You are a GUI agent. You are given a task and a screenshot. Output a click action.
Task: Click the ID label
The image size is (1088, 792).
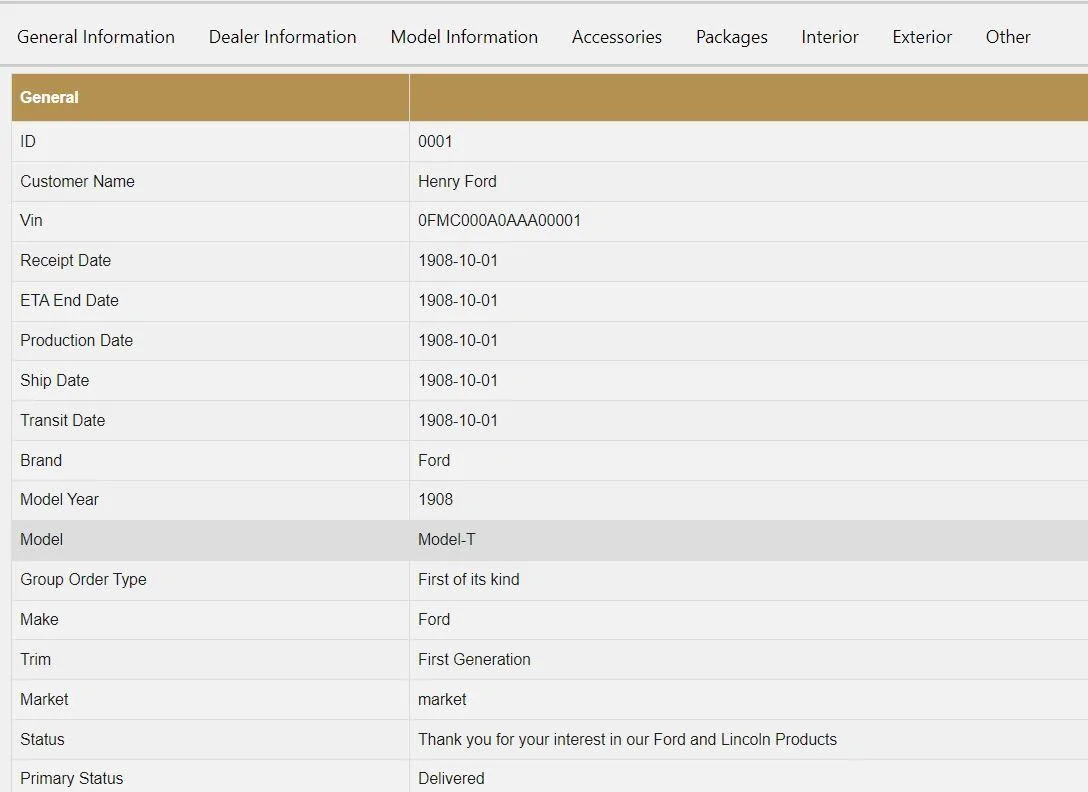[28, 142]
